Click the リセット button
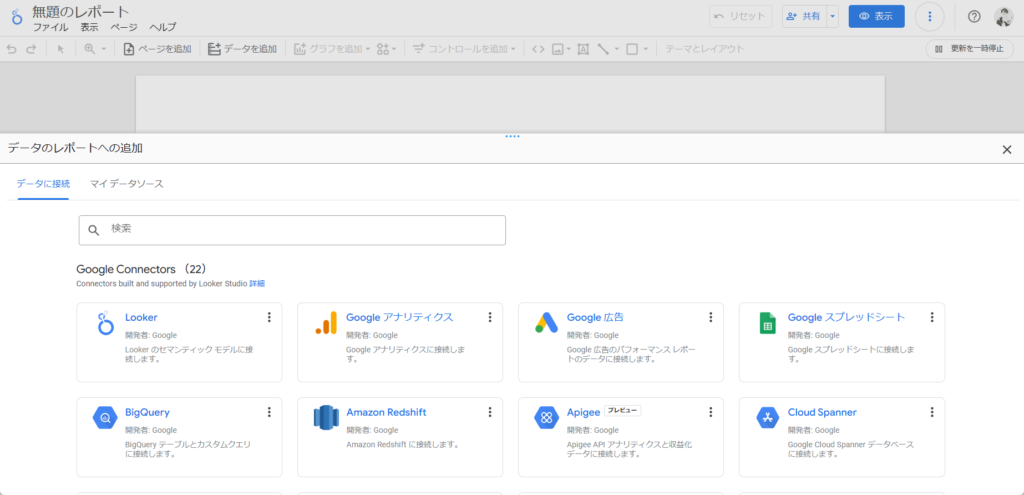The width and height of the screenshot is (1024, 495). 741,17
